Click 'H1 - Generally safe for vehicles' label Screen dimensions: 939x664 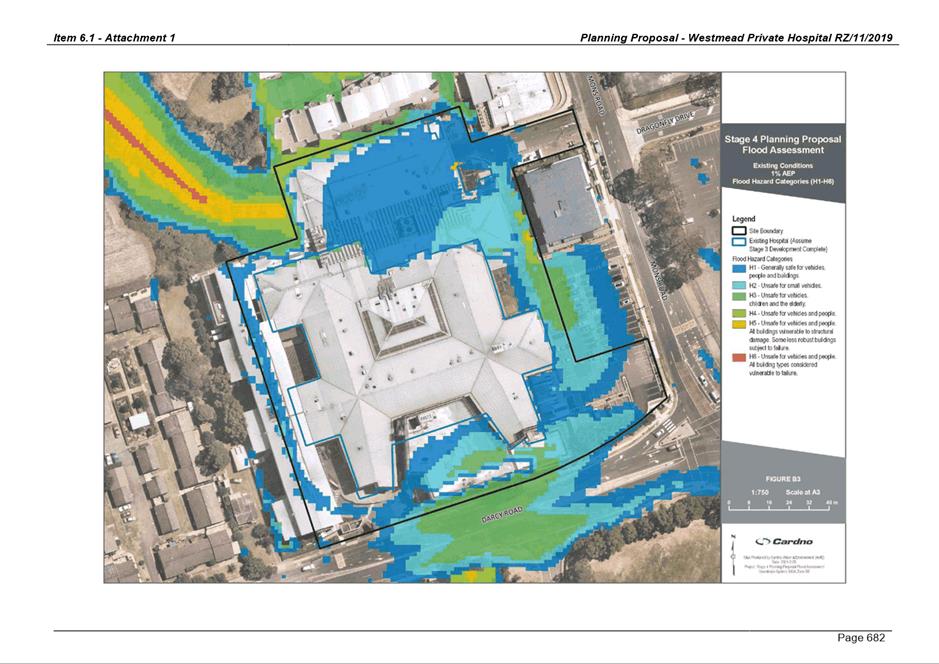click(x=787, y=268)
